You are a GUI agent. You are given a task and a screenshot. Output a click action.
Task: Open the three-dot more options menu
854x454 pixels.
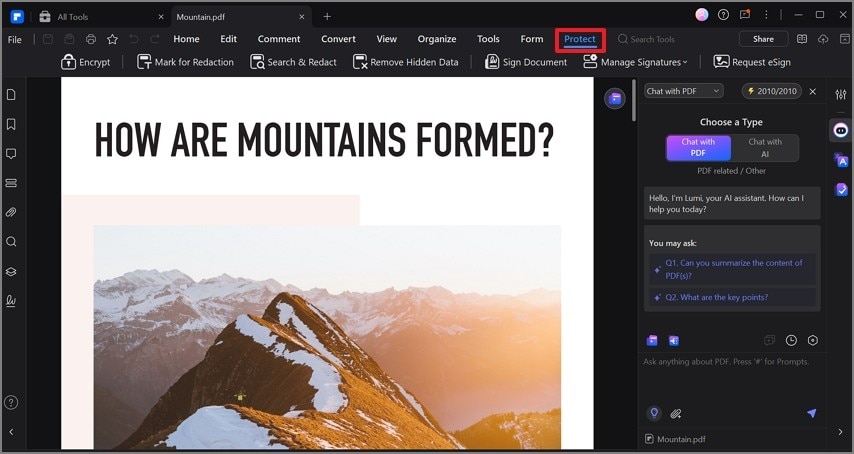[766, 15]
